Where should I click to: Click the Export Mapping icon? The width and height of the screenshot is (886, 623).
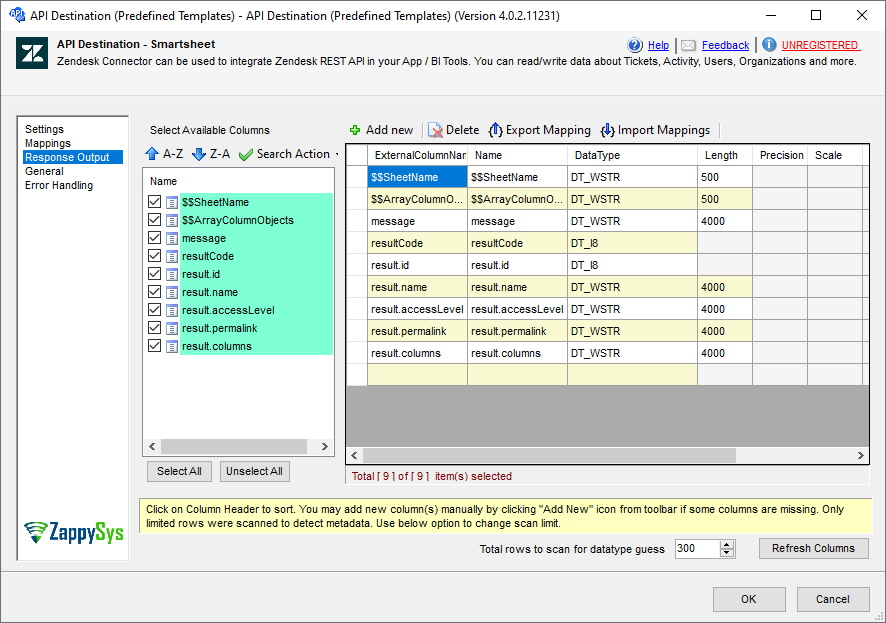(496, 130)
